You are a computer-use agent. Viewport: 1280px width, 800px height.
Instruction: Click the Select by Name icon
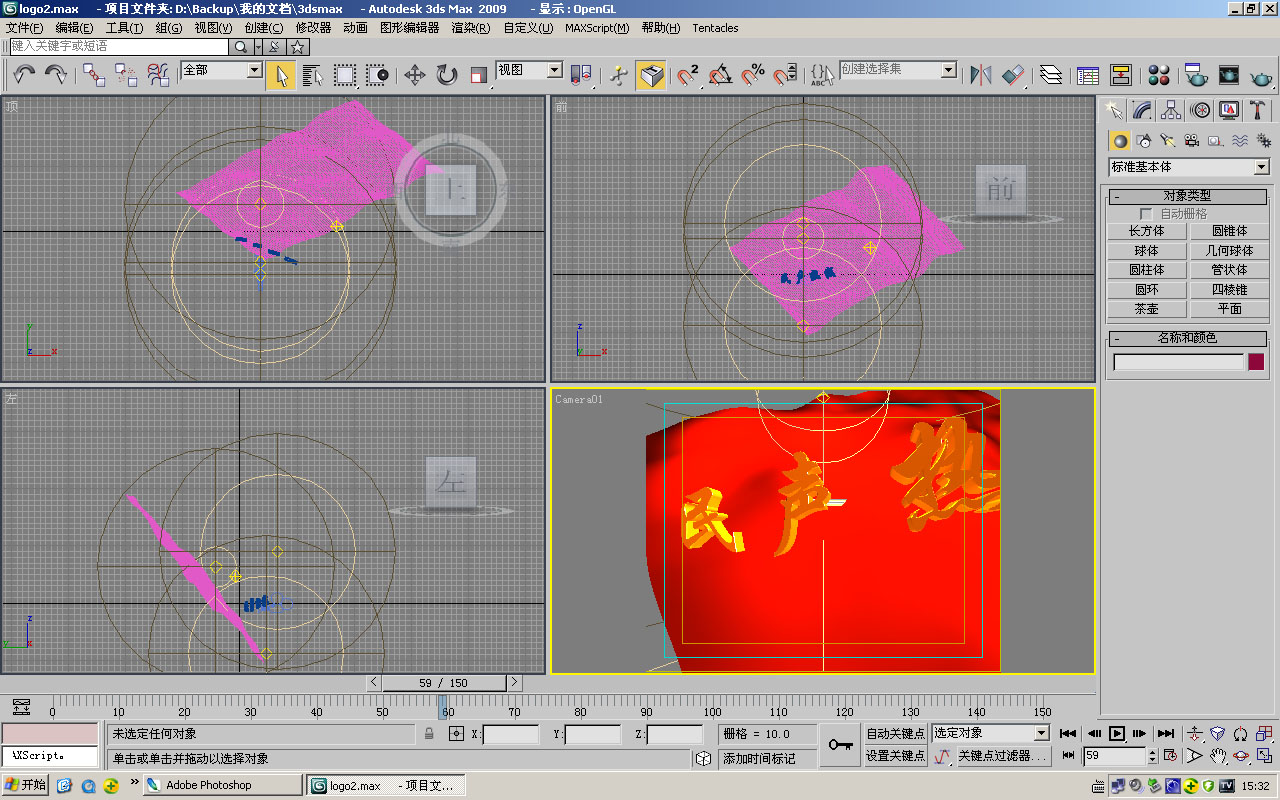(312, 75)
